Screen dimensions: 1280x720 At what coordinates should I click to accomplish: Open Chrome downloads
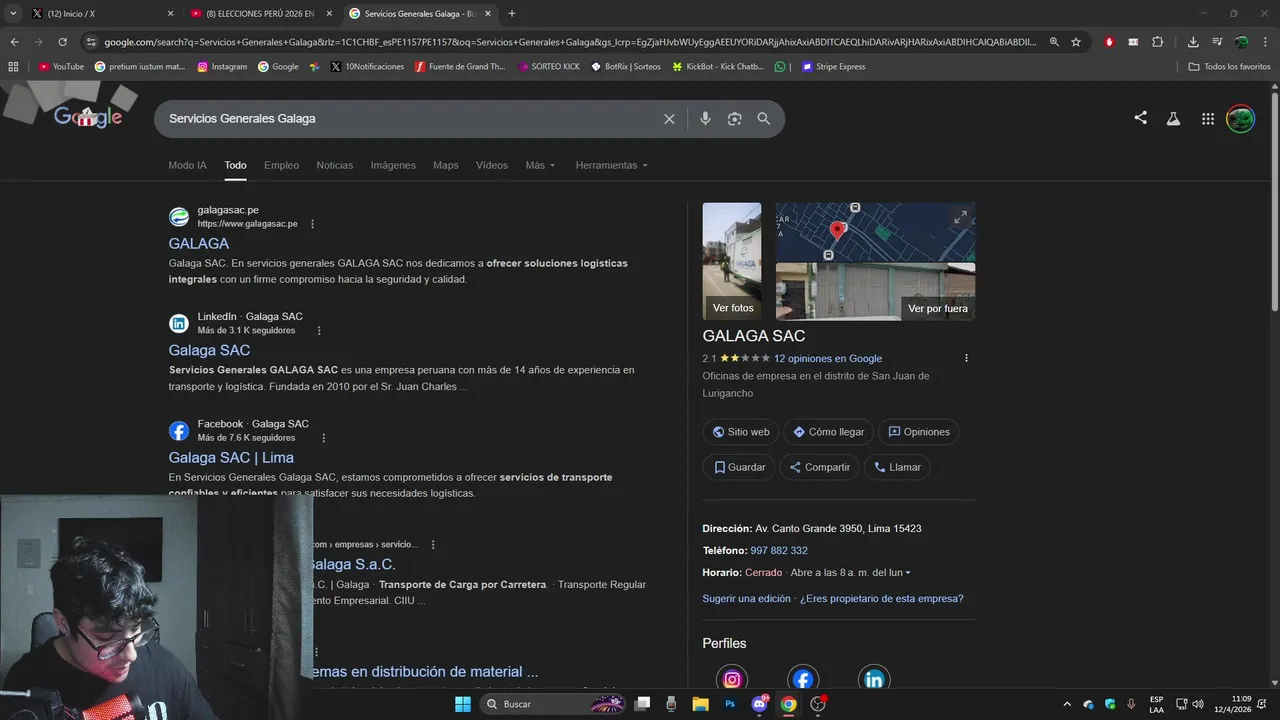[1193, 42]
